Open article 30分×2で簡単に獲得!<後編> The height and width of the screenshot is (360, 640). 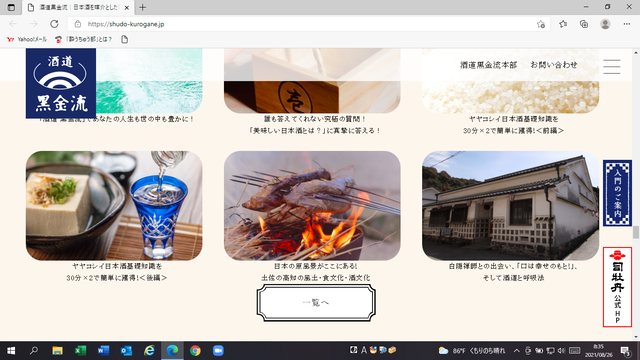[x=117, y=278]
